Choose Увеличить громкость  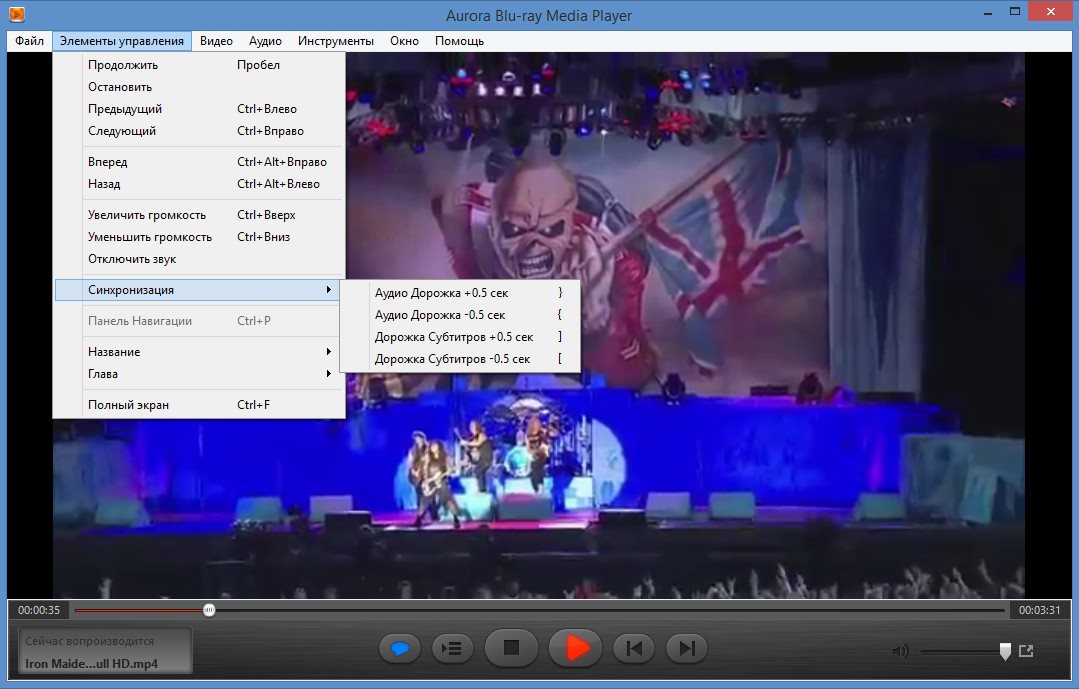pyautogui.click(x=199, y=215)
